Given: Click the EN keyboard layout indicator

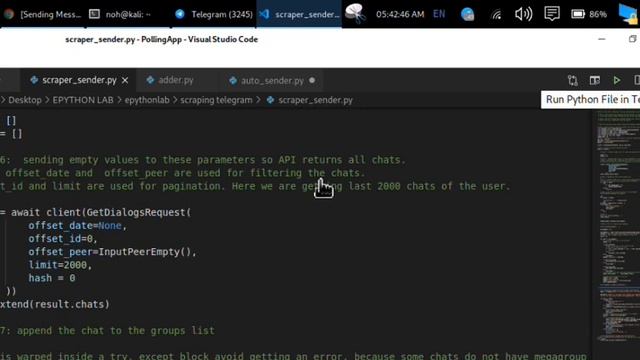Looking at the screenshot, I should [439, 14].
